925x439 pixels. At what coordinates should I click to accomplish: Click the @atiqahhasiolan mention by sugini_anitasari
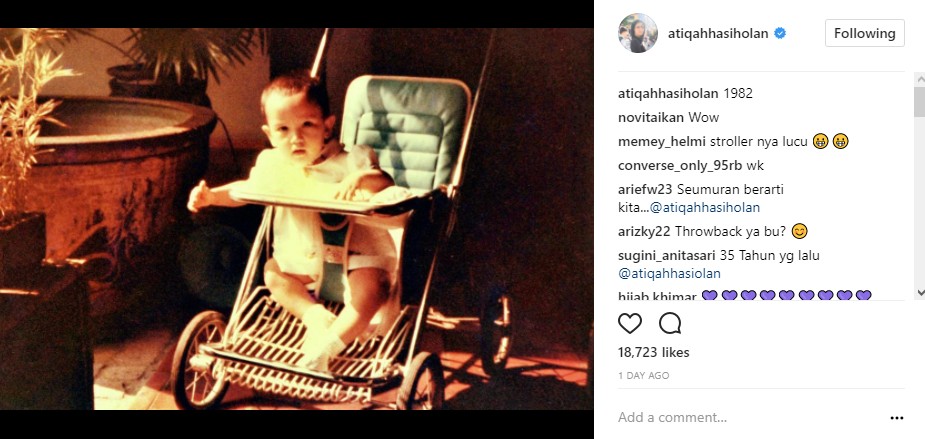pyautogui.click(x=670, y=274)
